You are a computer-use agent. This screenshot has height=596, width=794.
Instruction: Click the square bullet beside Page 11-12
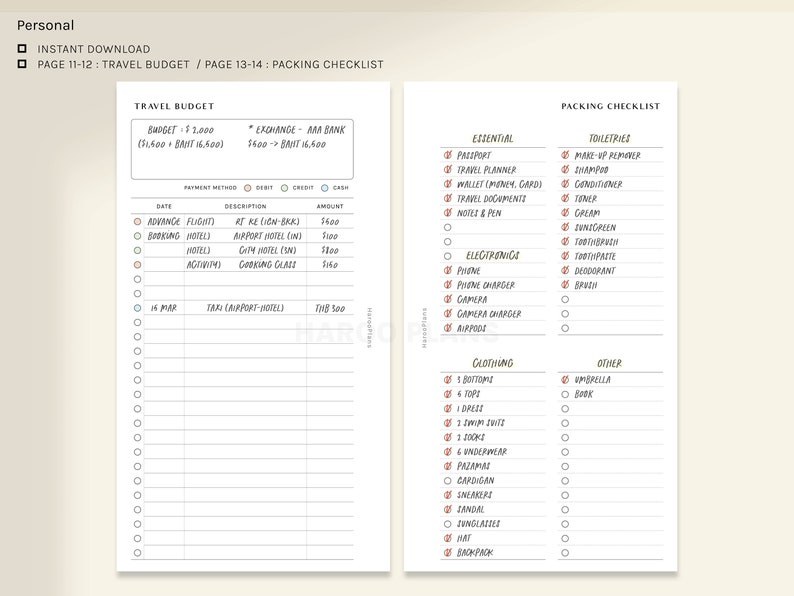coord(22,64)
